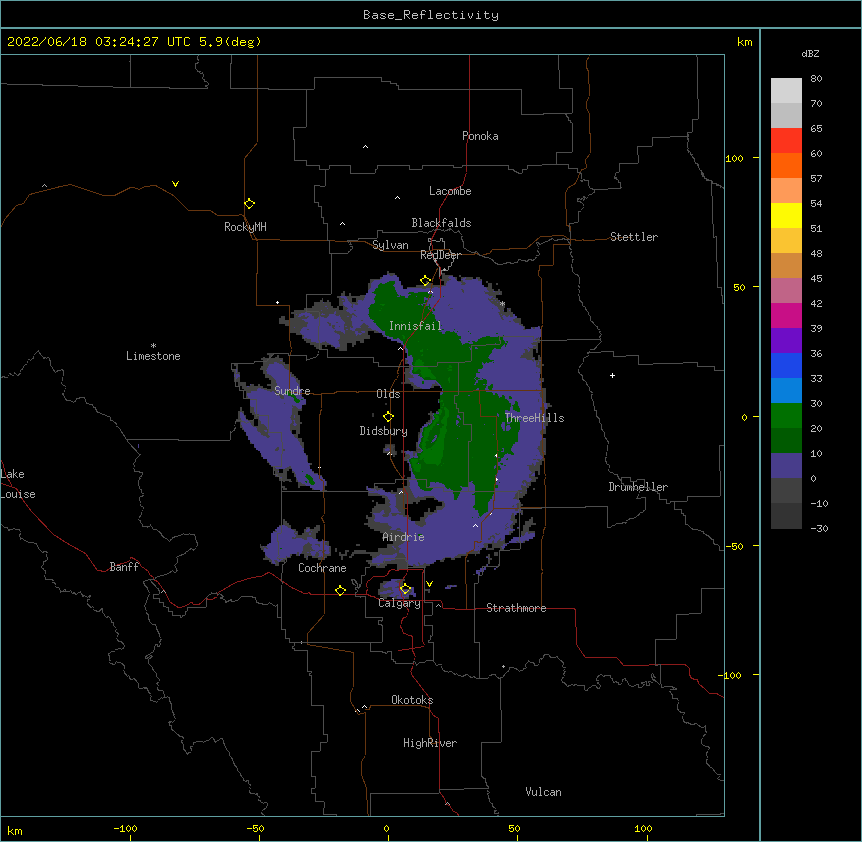Screen dimensions: 862x842
Task: Pick the light blue 33-30 dBZ legend swatch
Action: pyautogui.click(x=786, y=391)
